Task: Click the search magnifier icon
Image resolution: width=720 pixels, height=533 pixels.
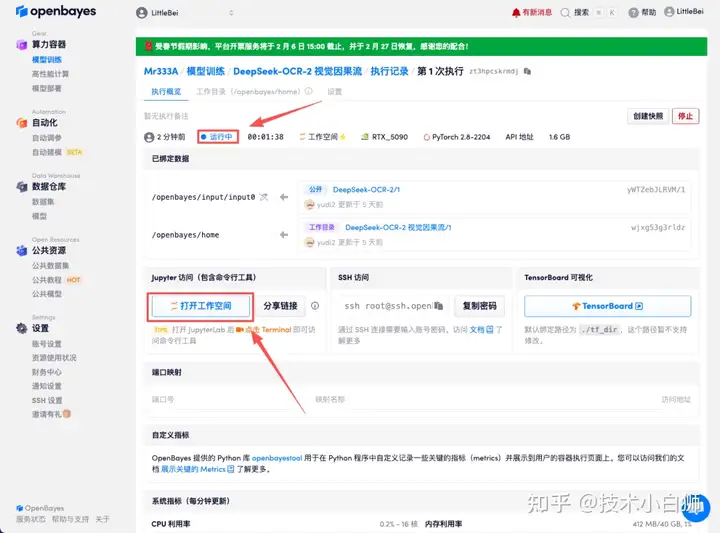Action: point(565,13)
